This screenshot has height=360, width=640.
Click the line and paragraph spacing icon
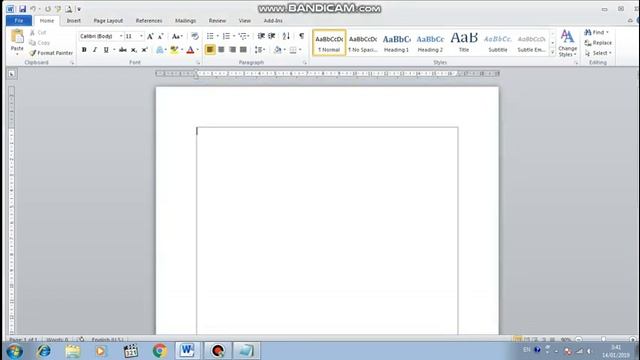click(x=259, y=50)
